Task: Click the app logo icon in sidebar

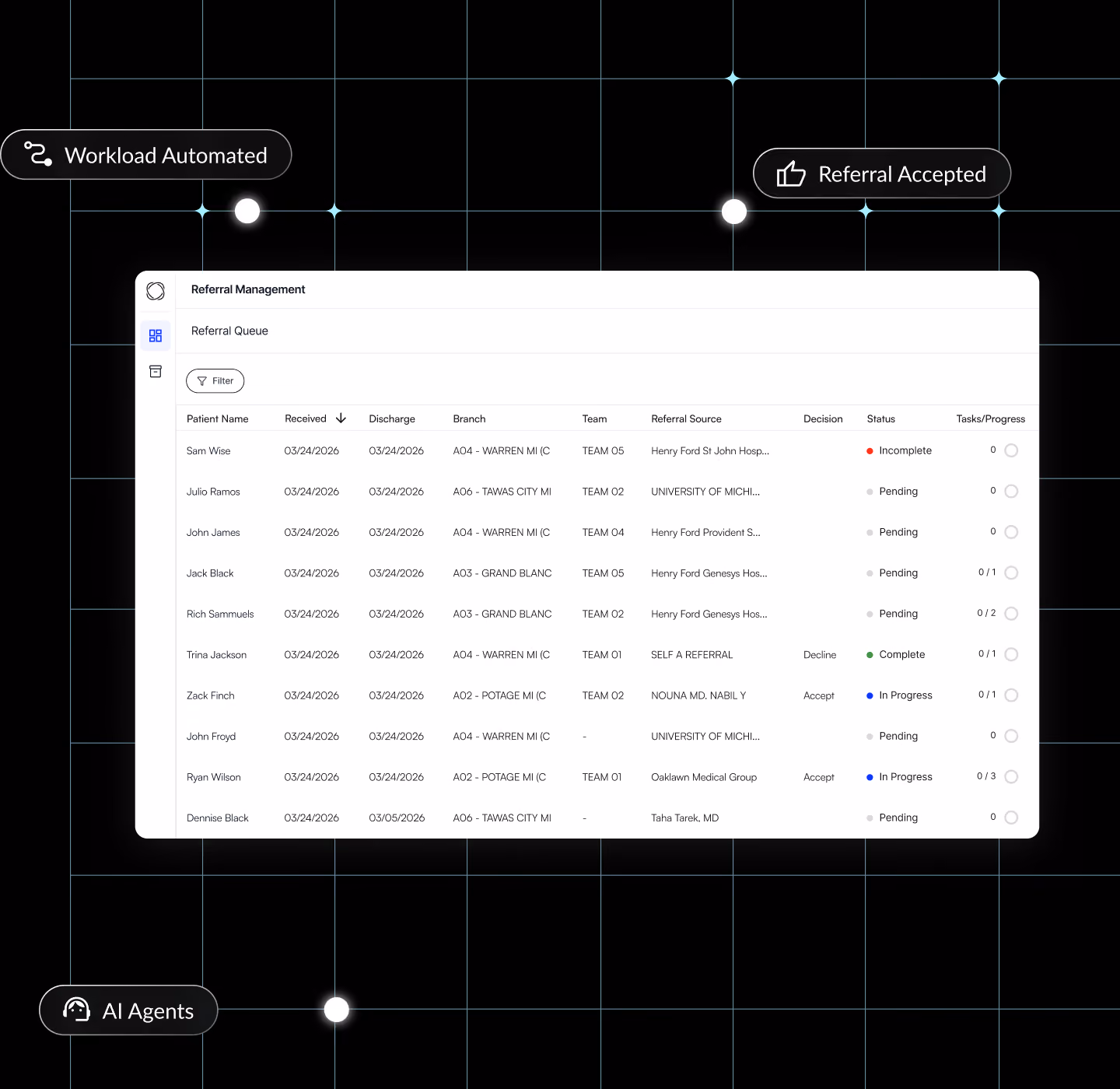Action: 156,291
